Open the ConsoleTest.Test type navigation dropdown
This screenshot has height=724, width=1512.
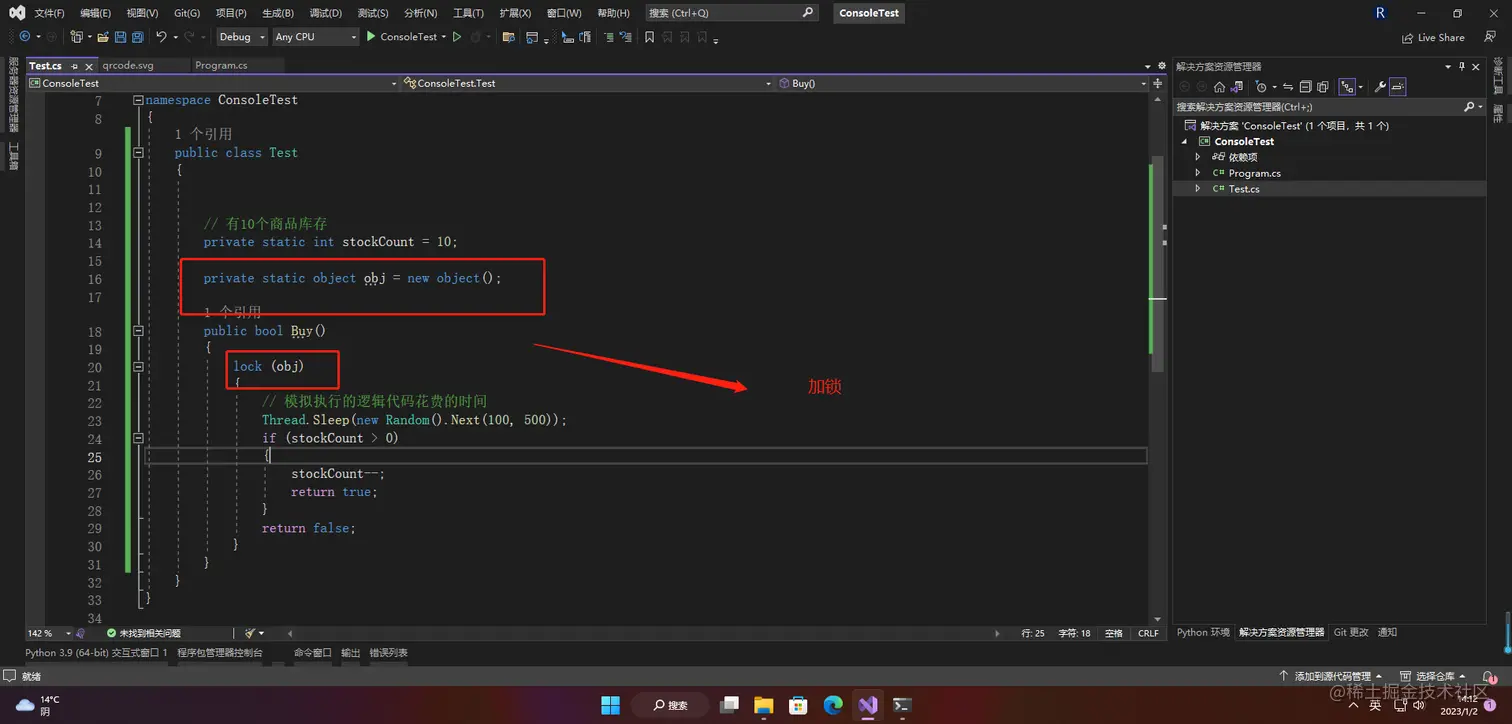(x=587, y=84)
